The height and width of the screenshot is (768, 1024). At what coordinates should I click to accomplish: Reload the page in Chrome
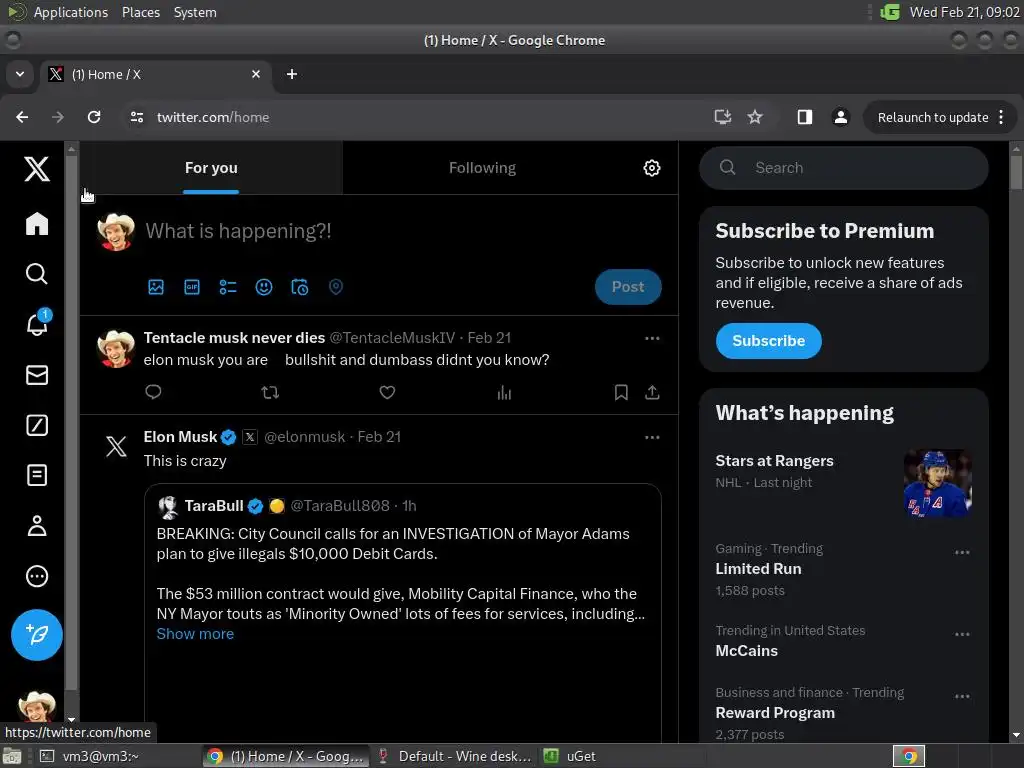click(94, 117)
